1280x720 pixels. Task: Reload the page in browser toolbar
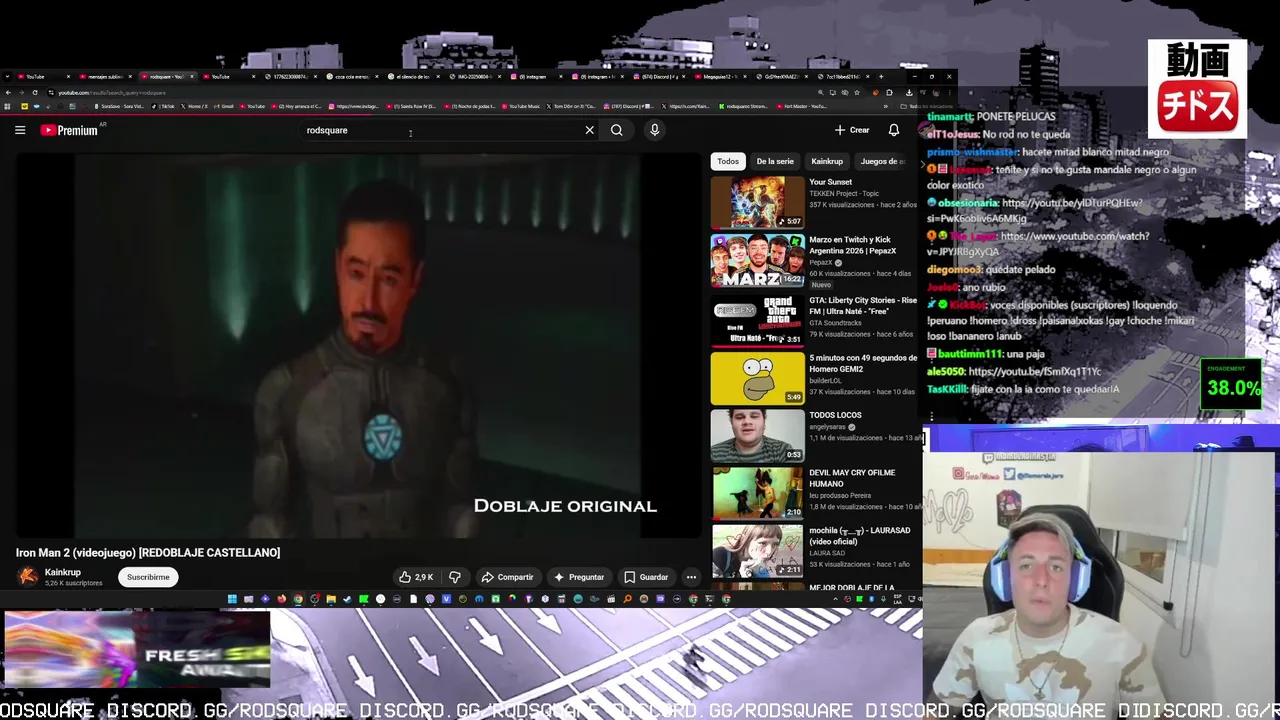(35, 92)
